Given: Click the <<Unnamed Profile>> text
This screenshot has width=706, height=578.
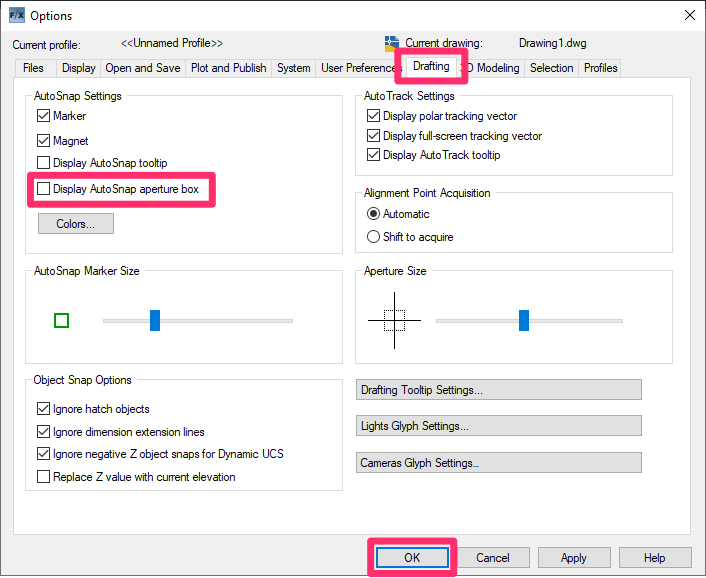Looking at the screenshot, I should click(x=172, y=43).
